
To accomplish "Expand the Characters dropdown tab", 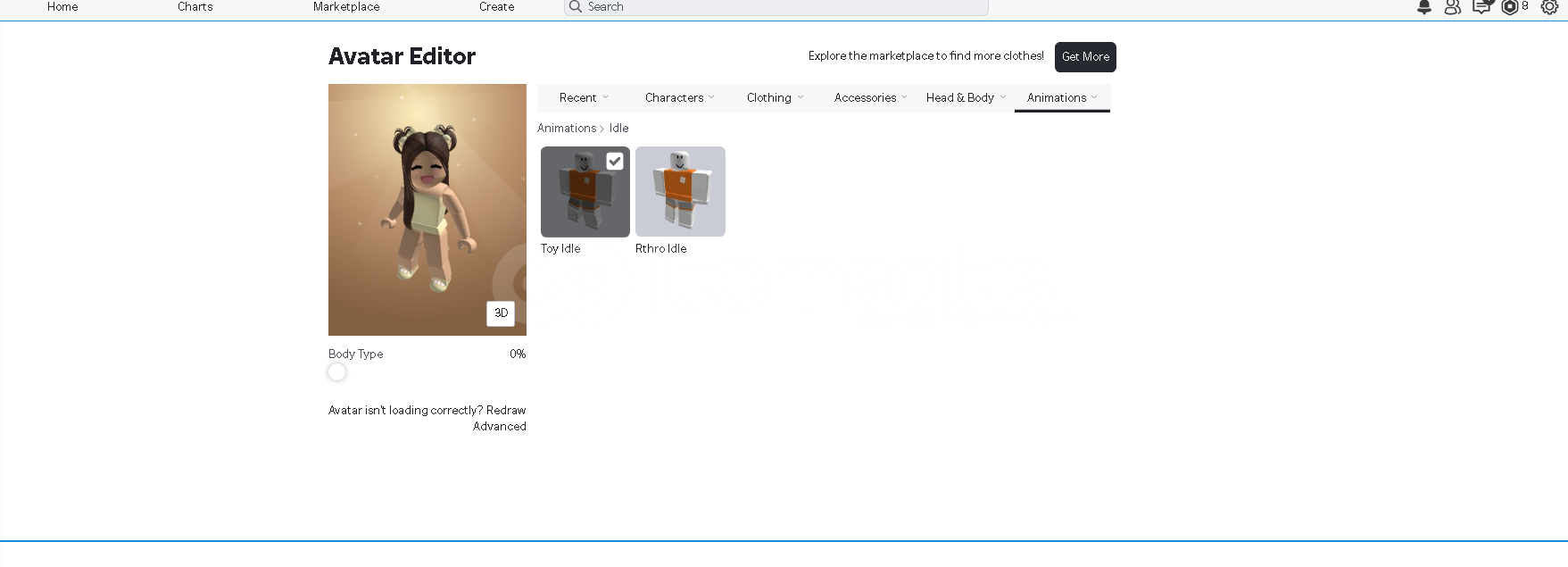I will 679,97.
